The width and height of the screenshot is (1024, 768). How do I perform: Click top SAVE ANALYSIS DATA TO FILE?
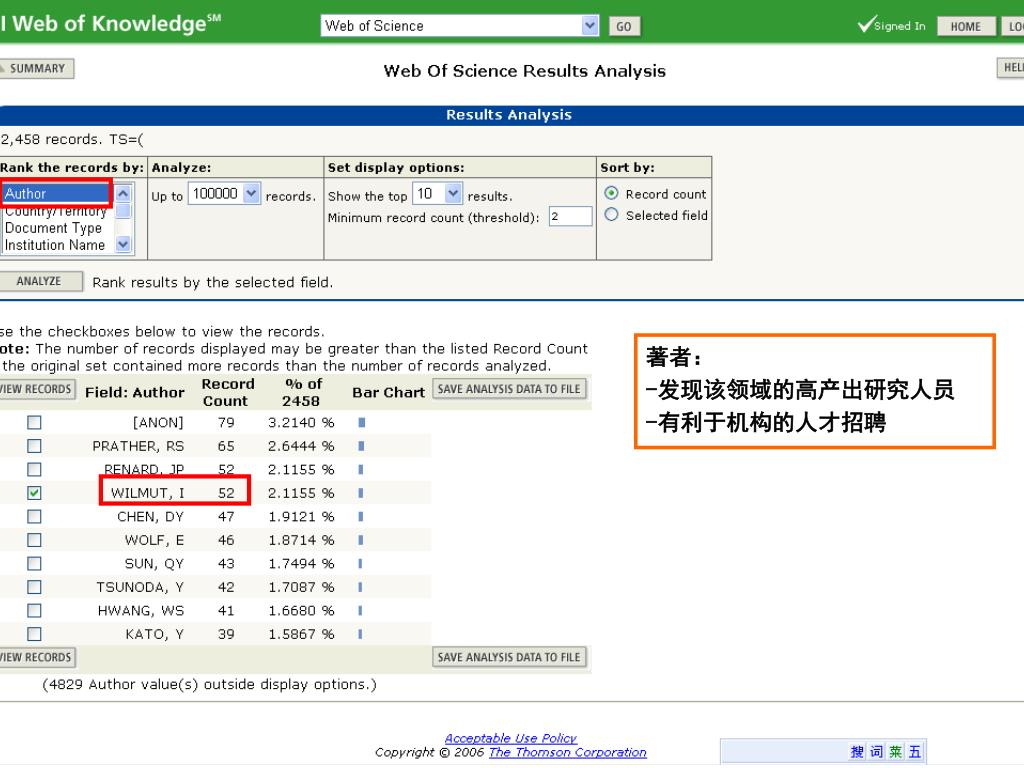(x=509, y=389)
